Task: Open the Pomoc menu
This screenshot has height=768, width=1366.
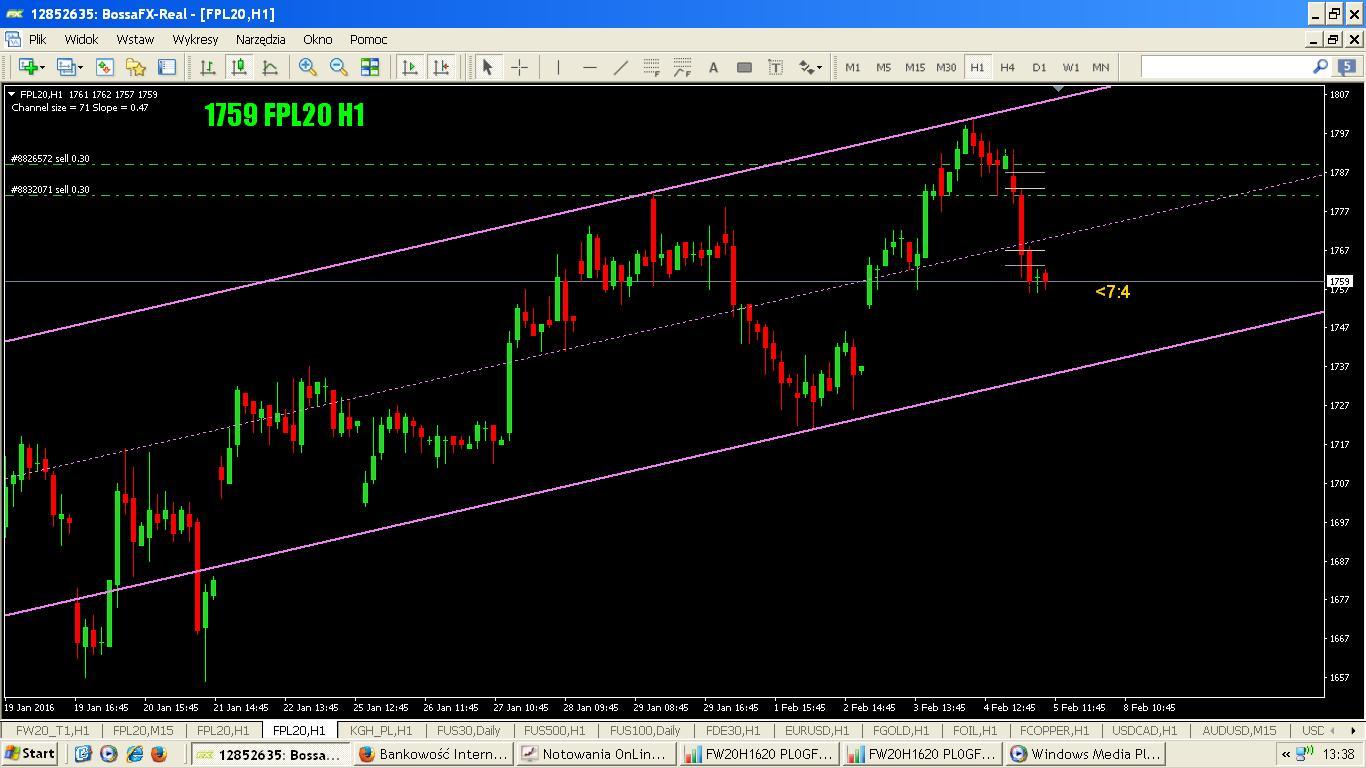Action: (x=368, y=39)
